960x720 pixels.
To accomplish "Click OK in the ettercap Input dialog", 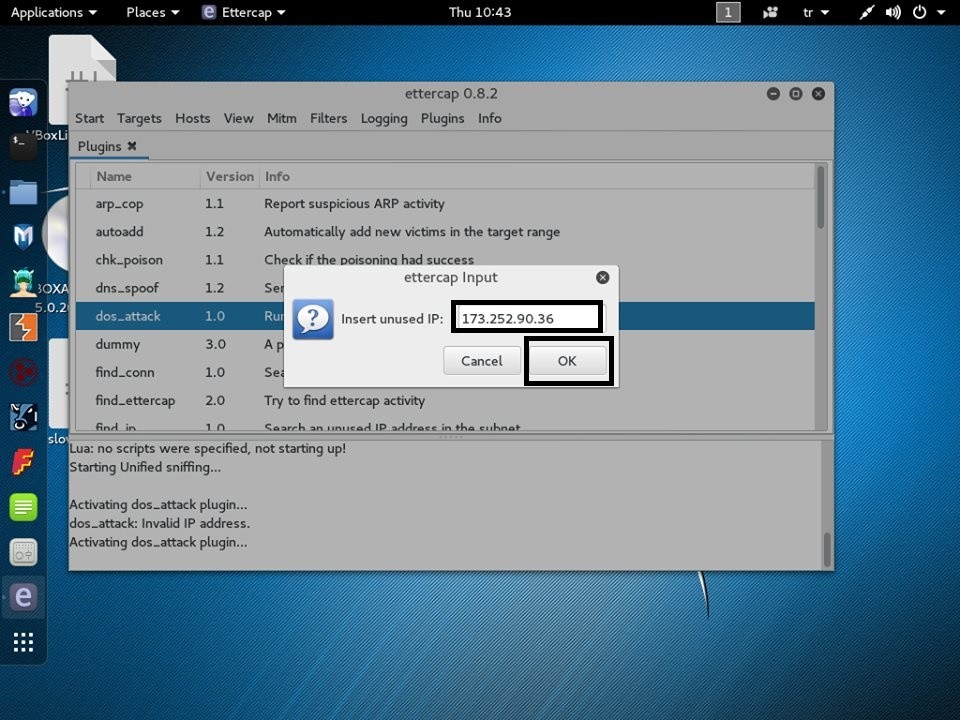I will coord(567,361).
